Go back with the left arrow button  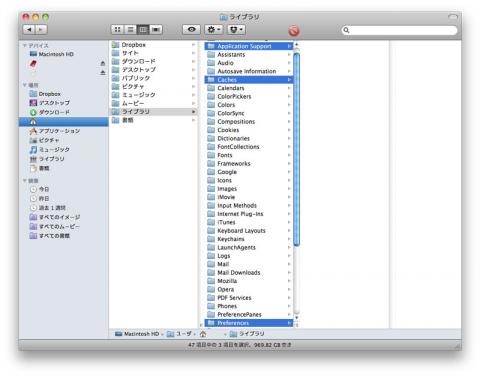coord(29,29)
